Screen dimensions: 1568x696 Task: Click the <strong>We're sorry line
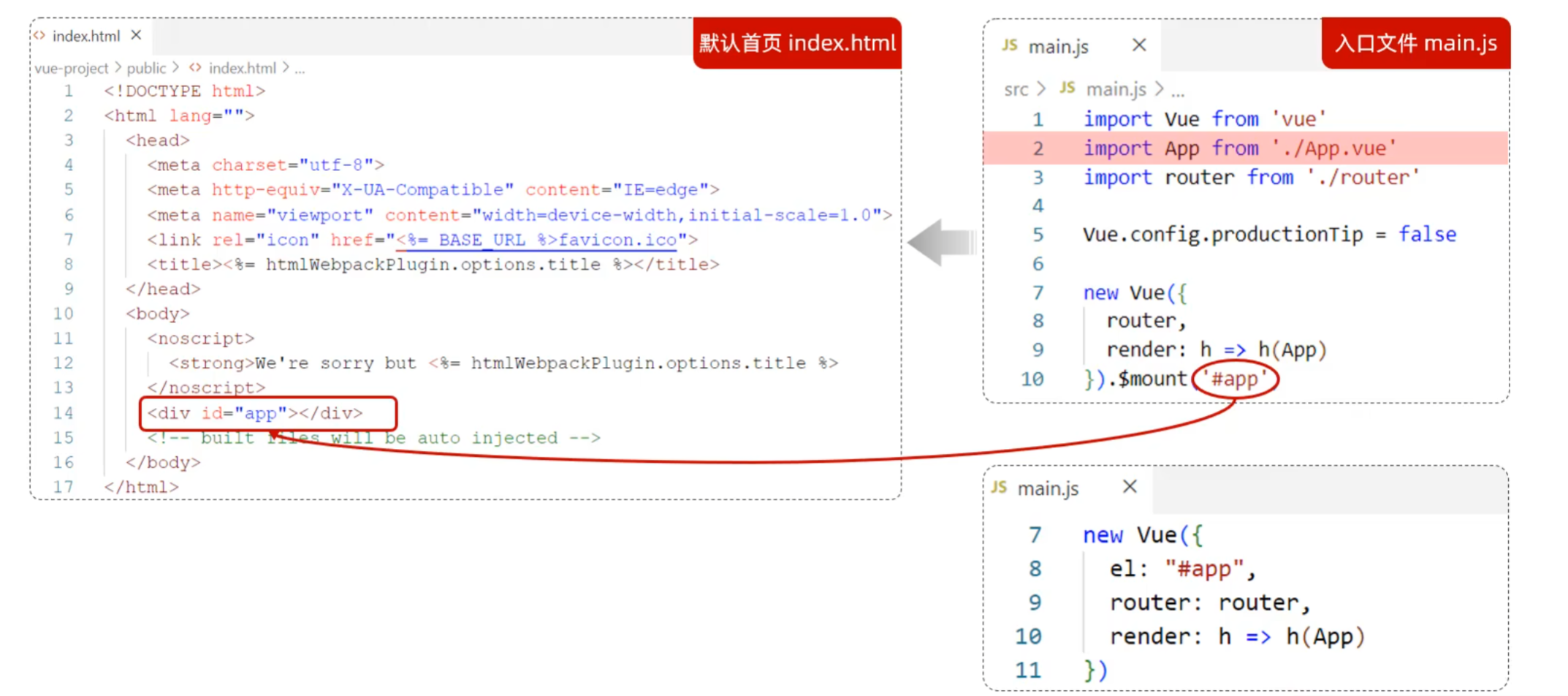pos(503,363)
